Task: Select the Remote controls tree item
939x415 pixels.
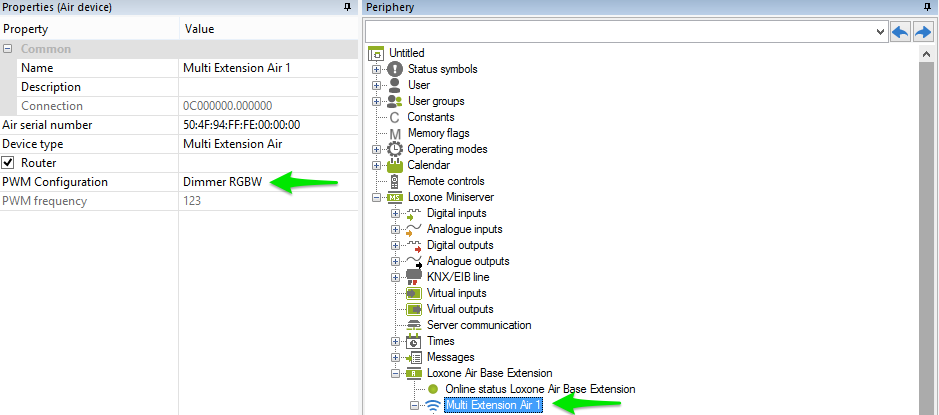Action: pos(446,181)
